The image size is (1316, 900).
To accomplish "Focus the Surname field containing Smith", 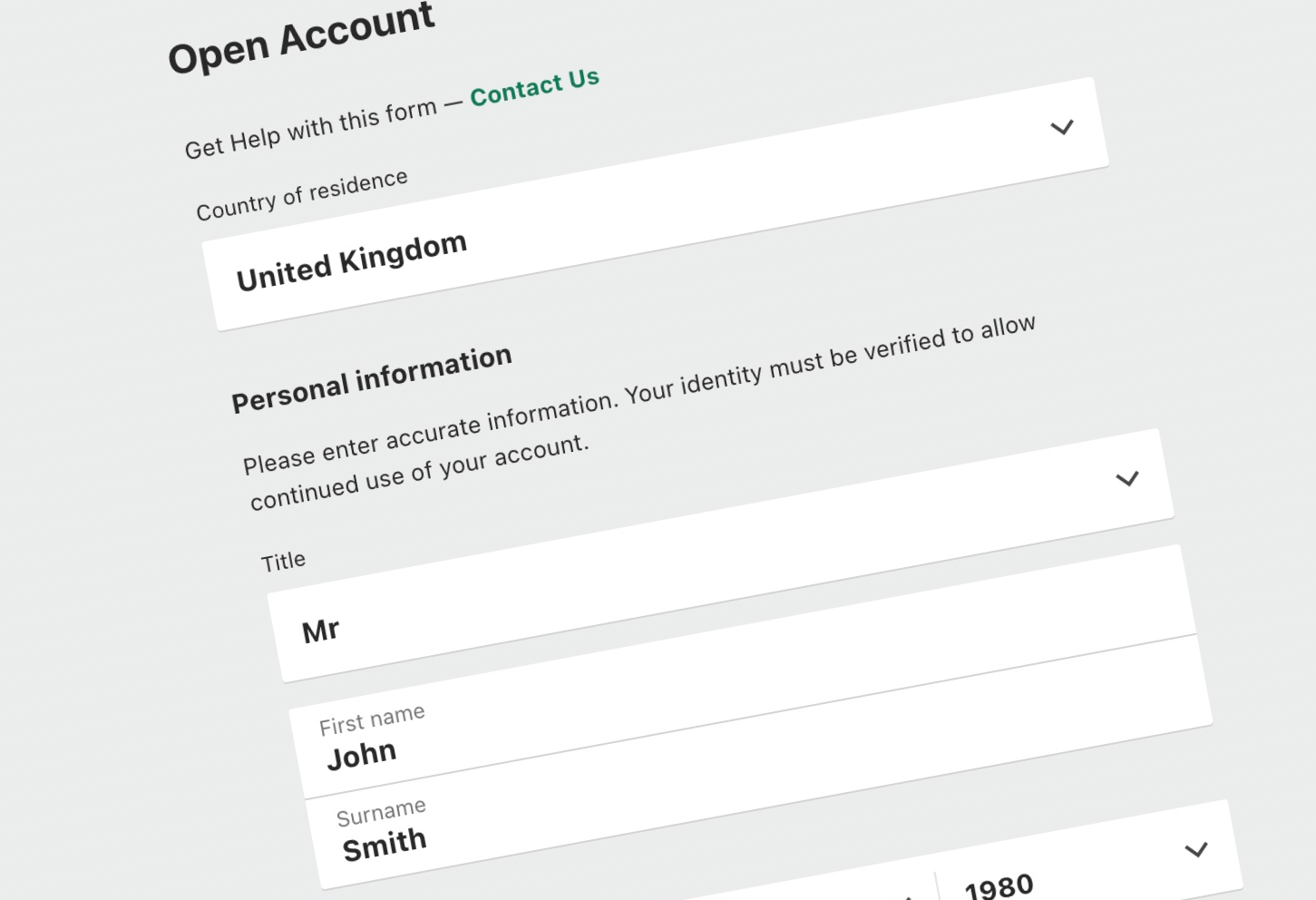I will (385, 846).
